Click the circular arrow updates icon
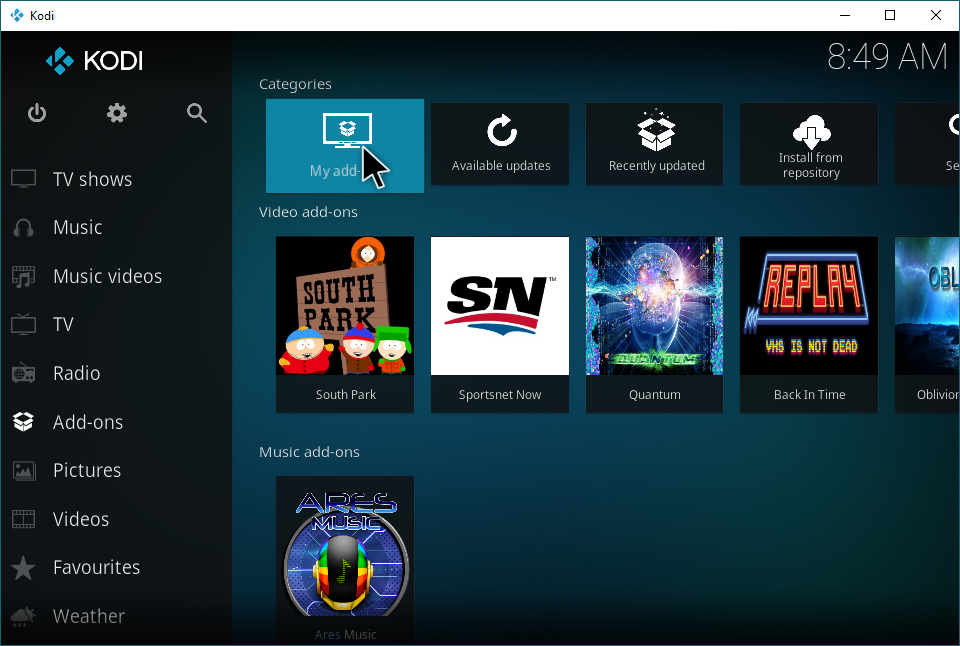Viewport: 960px width, 646px height. pos(501,130)
